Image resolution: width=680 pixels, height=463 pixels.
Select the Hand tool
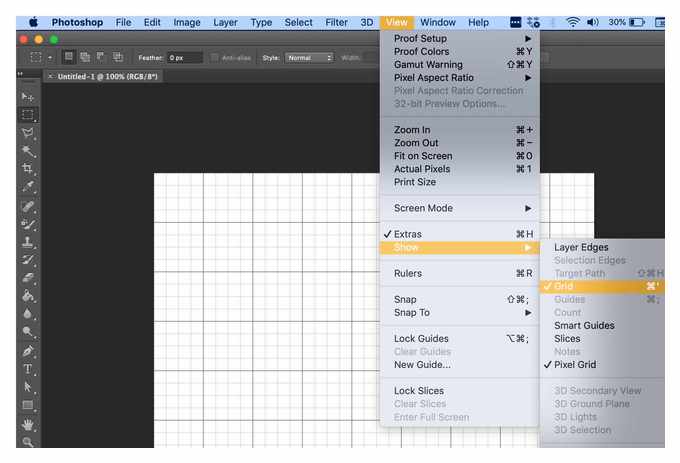28,425
